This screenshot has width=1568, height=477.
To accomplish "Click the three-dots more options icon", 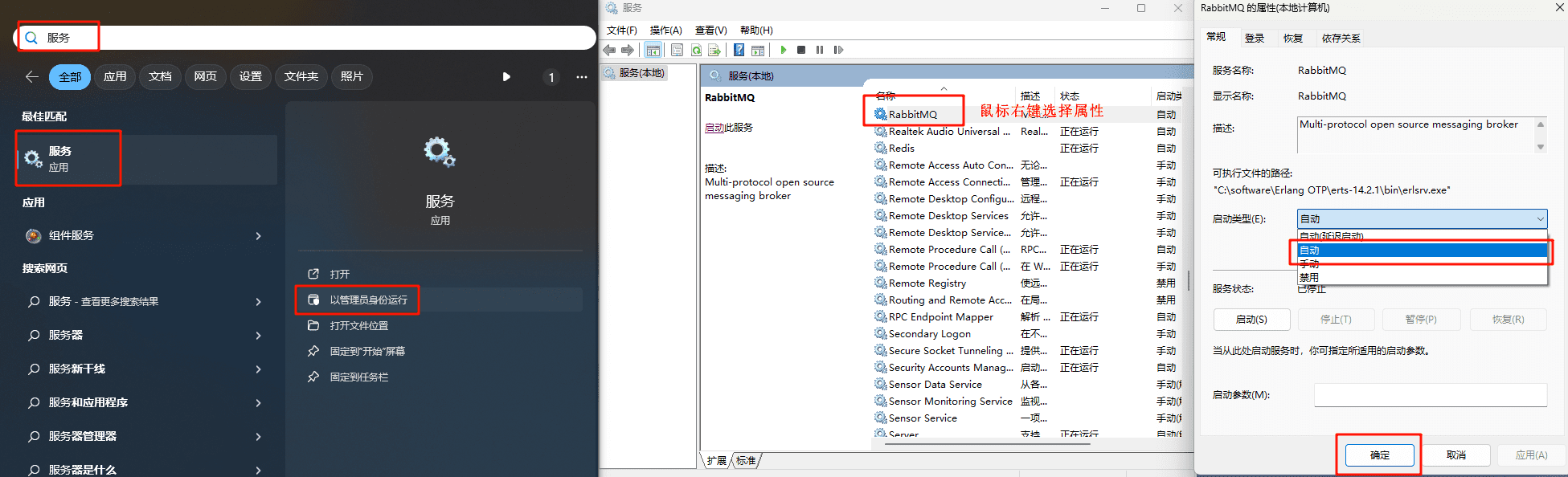I will click(582, 77).
